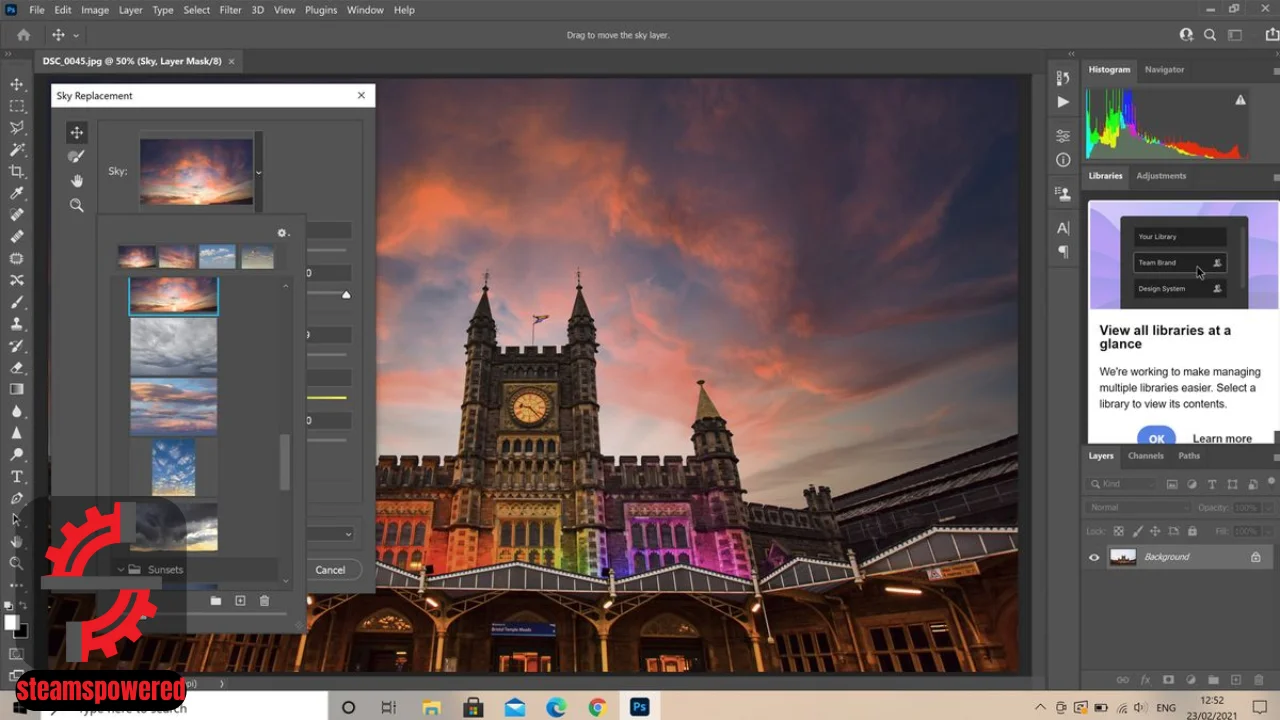Select the Horizontal Type tool
The image size is (1280, 720).
(x=17, y=476)
